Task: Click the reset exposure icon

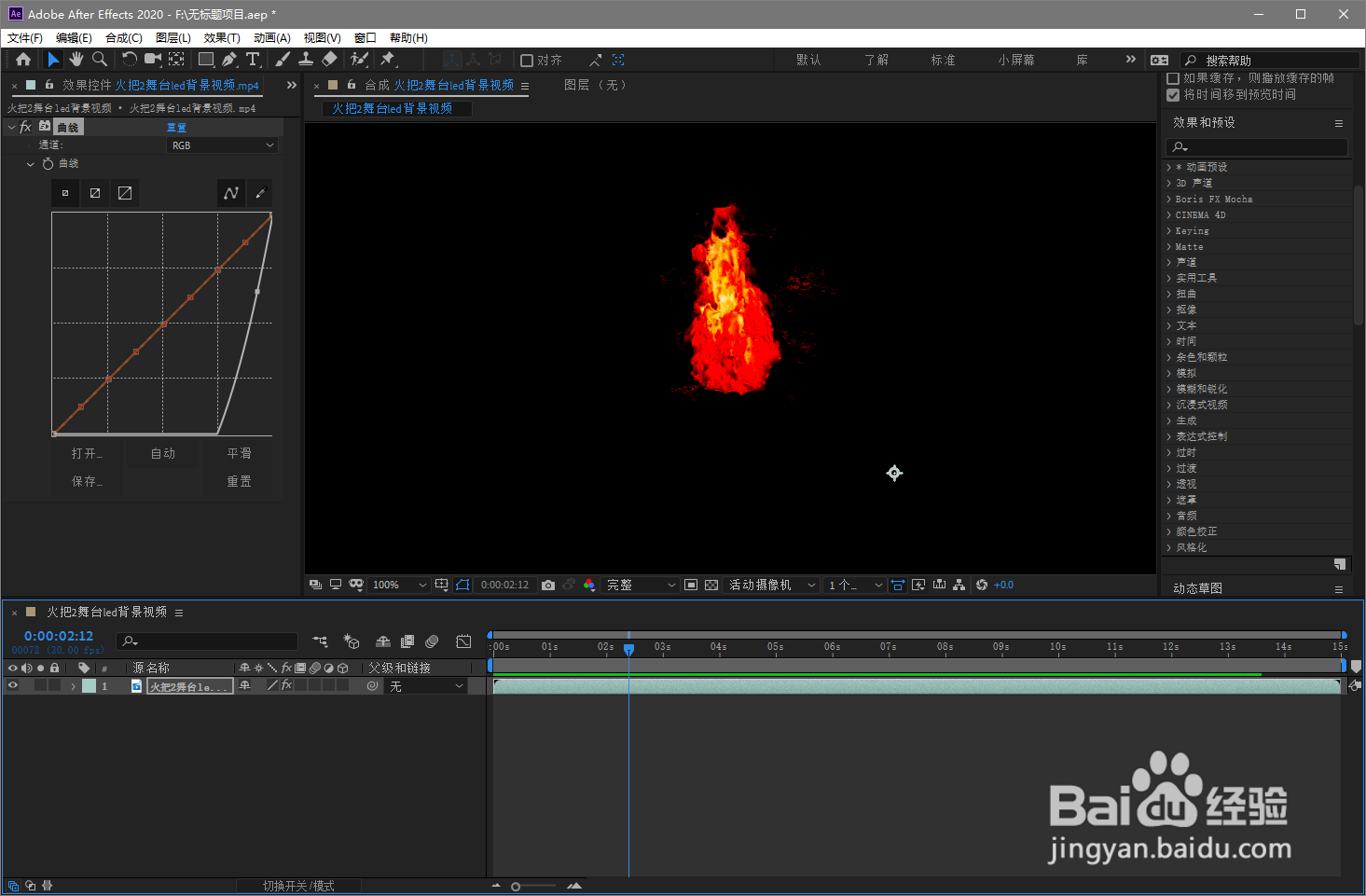Action: (982, 585)
